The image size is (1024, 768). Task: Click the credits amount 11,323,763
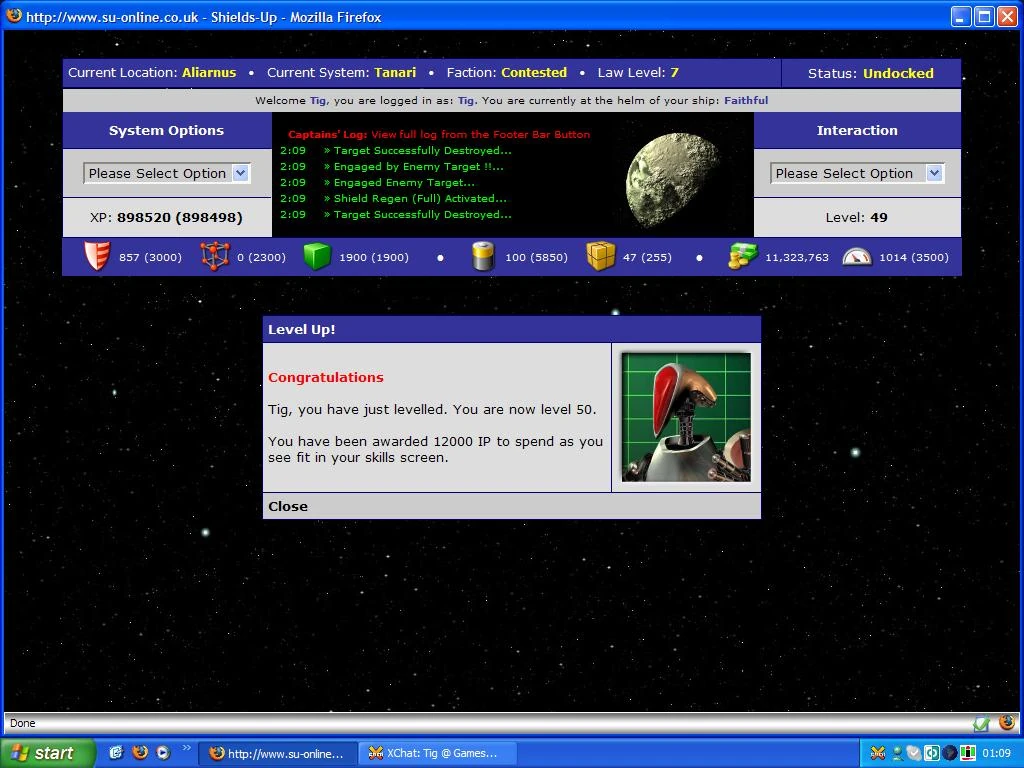[x=797, y=257]
